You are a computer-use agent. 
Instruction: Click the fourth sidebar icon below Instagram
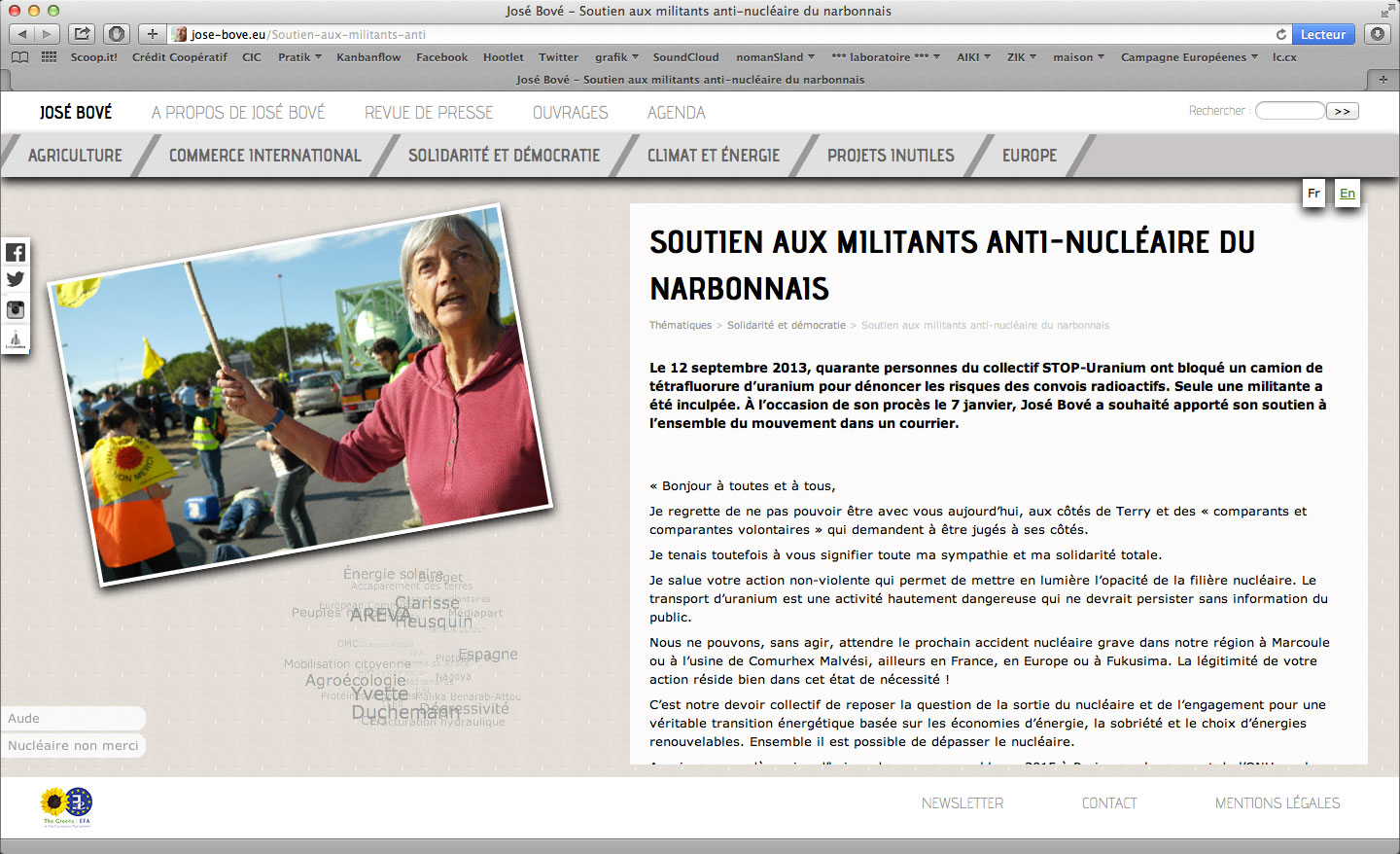(16, 339)
